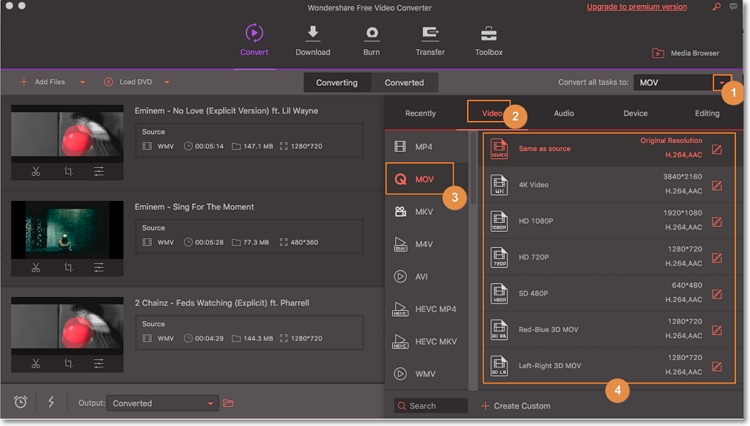The image size is (750, 426).
Task: Edit the Left-Right 3D MOV preset
Action: coord(717,366)
